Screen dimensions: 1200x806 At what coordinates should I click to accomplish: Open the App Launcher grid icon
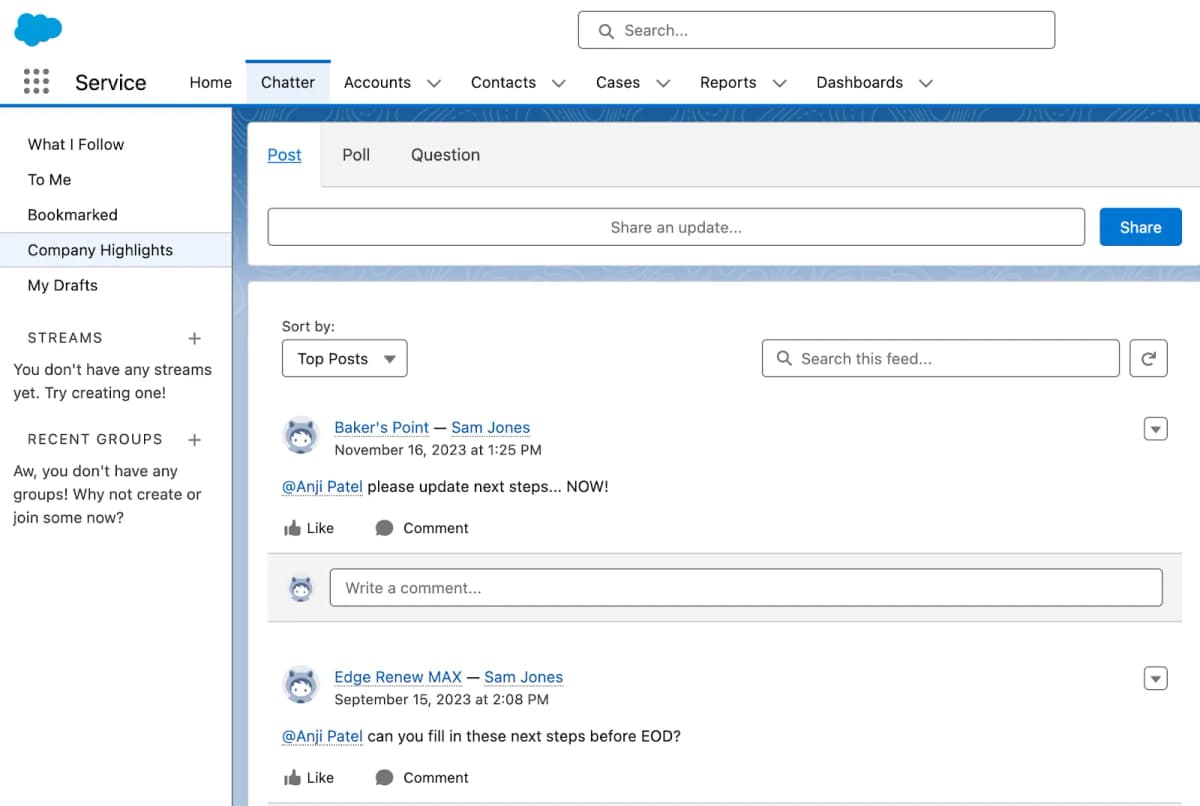(x=36, y=82)
